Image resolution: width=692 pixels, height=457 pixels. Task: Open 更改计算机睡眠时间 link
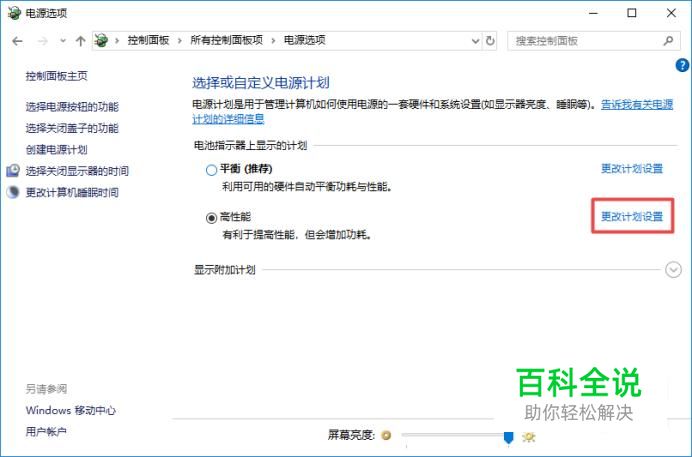[72, 192]
